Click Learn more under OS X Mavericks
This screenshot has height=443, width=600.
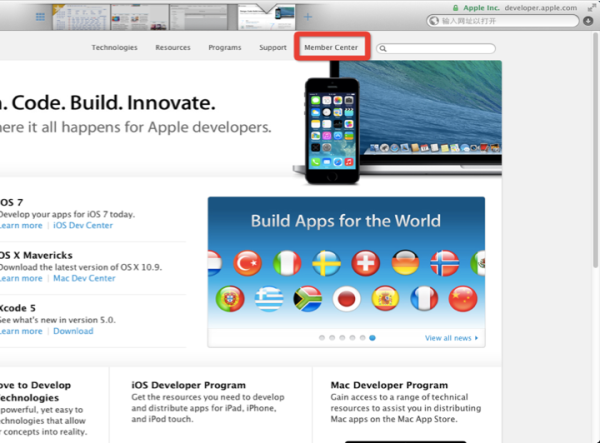[21, 279]
